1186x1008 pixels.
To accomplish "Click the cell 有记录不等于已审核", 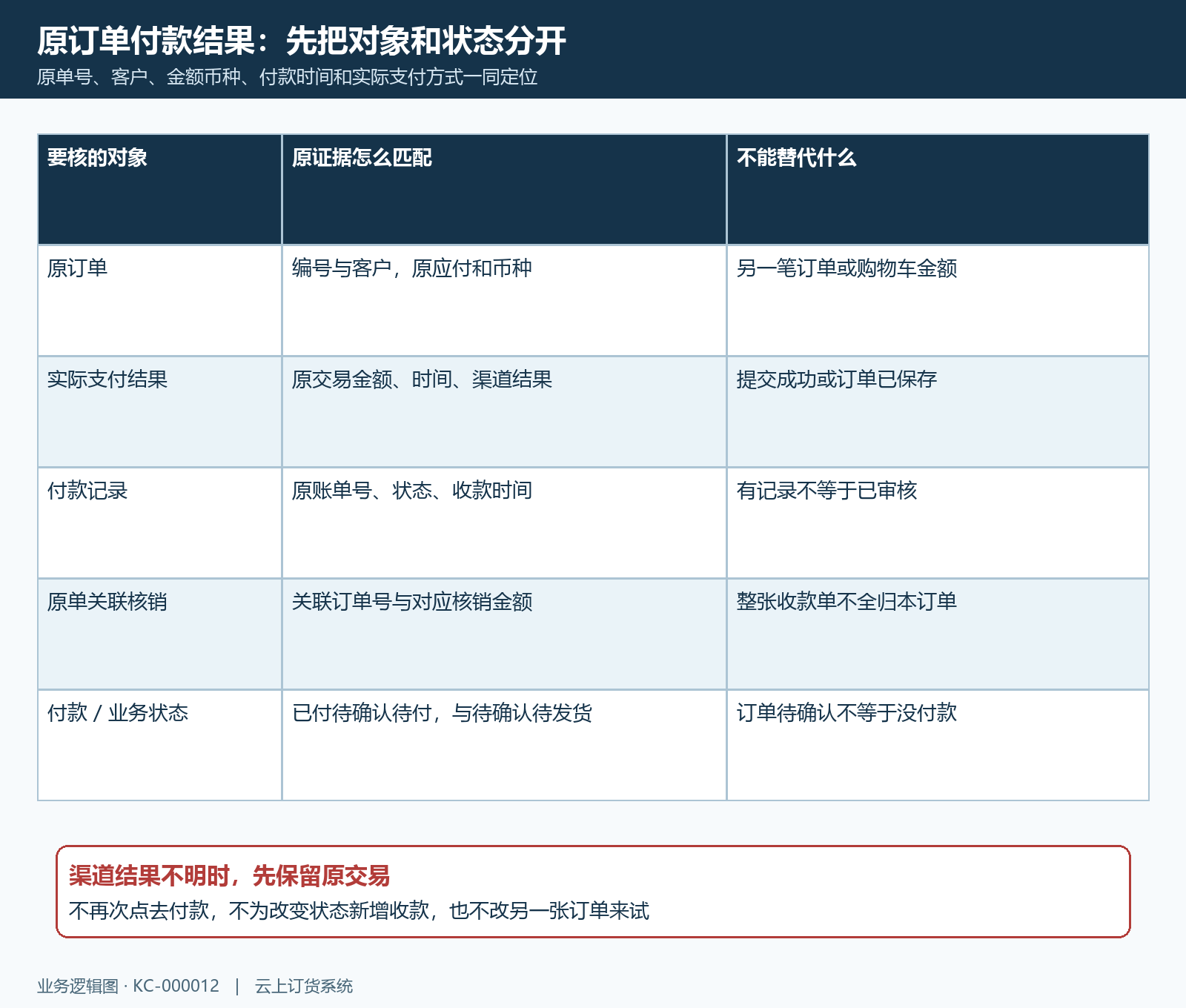I will click(938, 523).
